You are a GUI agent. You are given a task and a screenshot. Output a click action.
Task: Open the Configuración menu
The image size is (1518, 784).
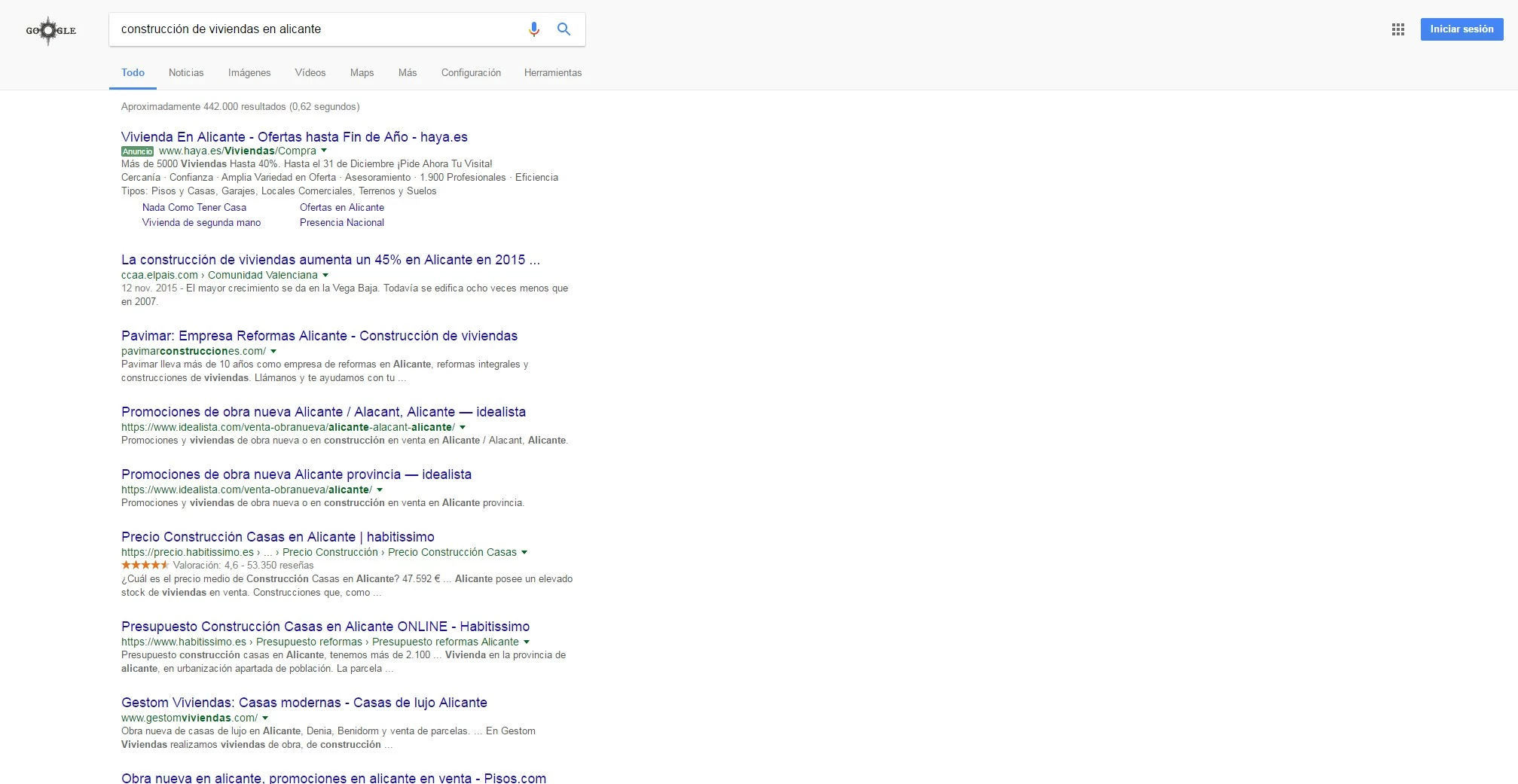(x=471, y=73)
